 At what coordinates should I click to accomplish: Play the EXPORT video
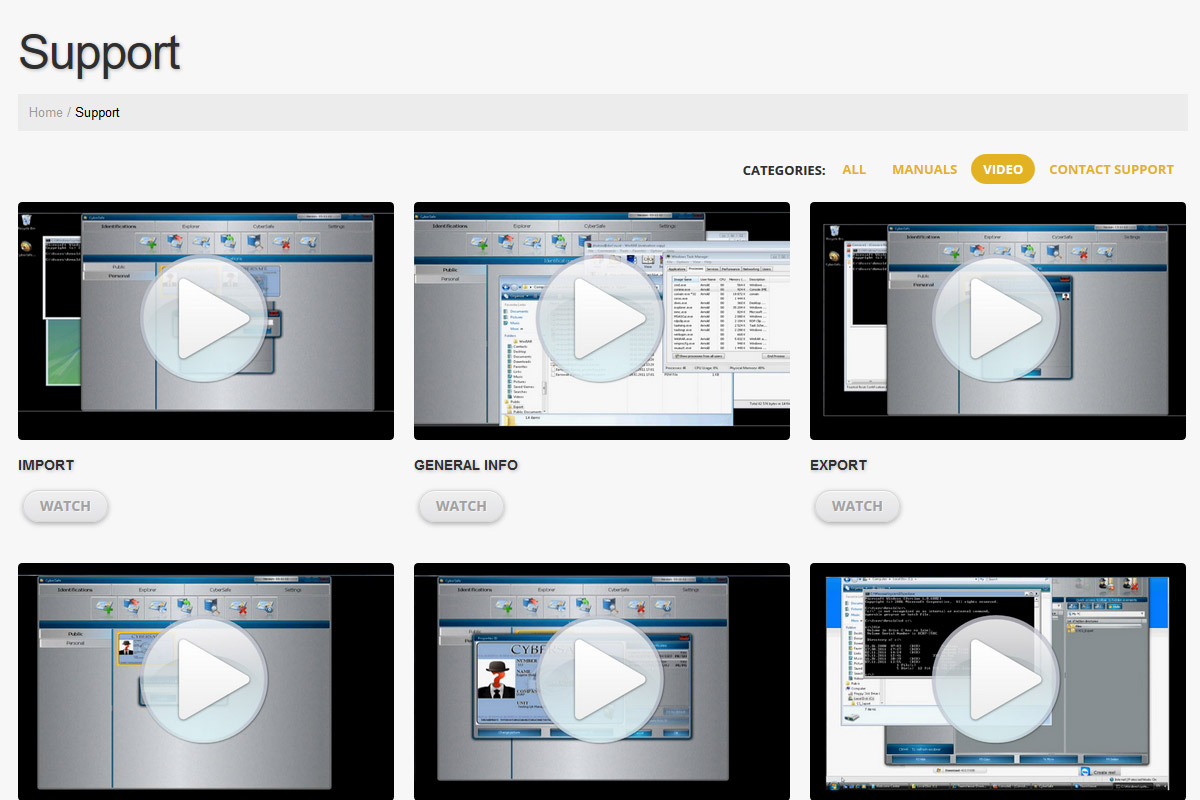[x=997, y=320]
